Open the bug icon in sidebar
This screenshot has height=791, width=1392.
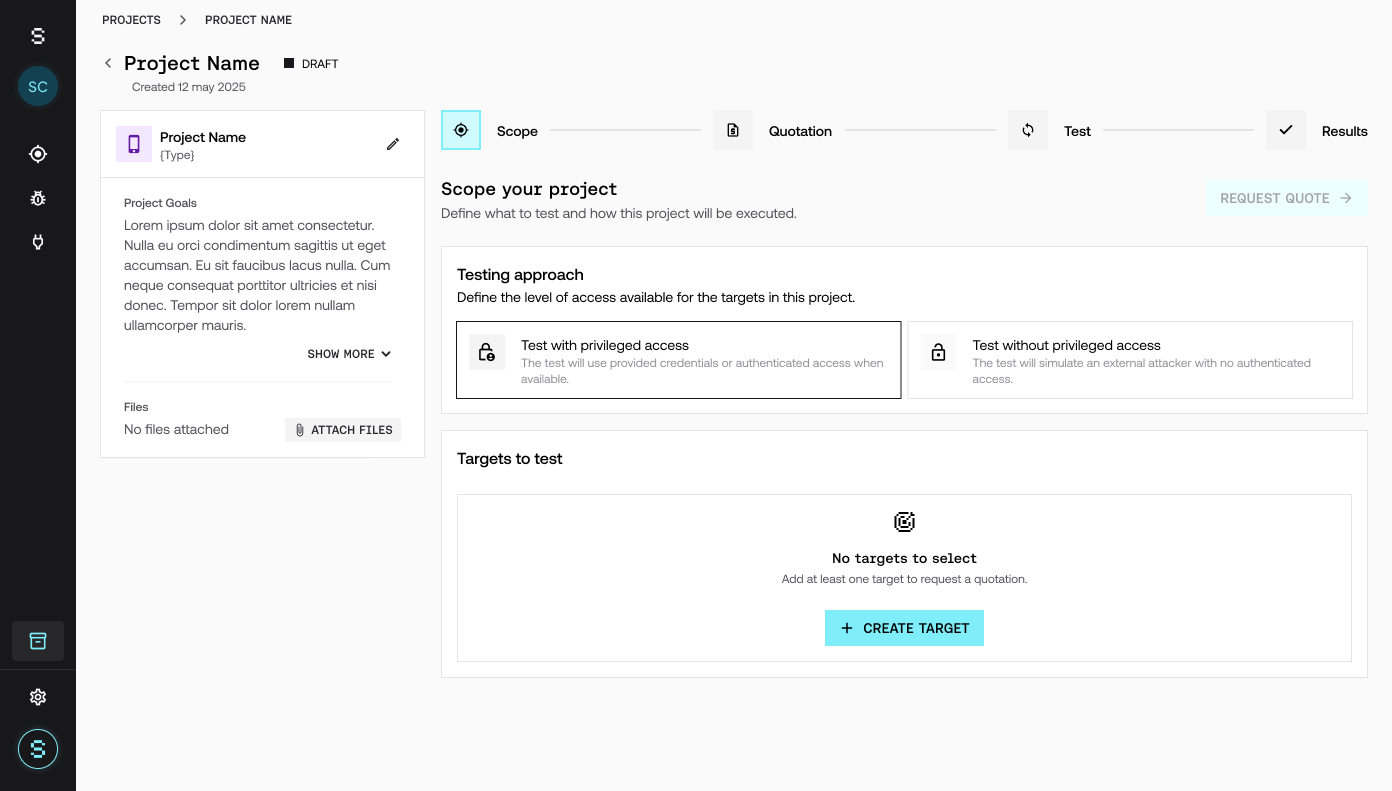click(x=38, y=198)
